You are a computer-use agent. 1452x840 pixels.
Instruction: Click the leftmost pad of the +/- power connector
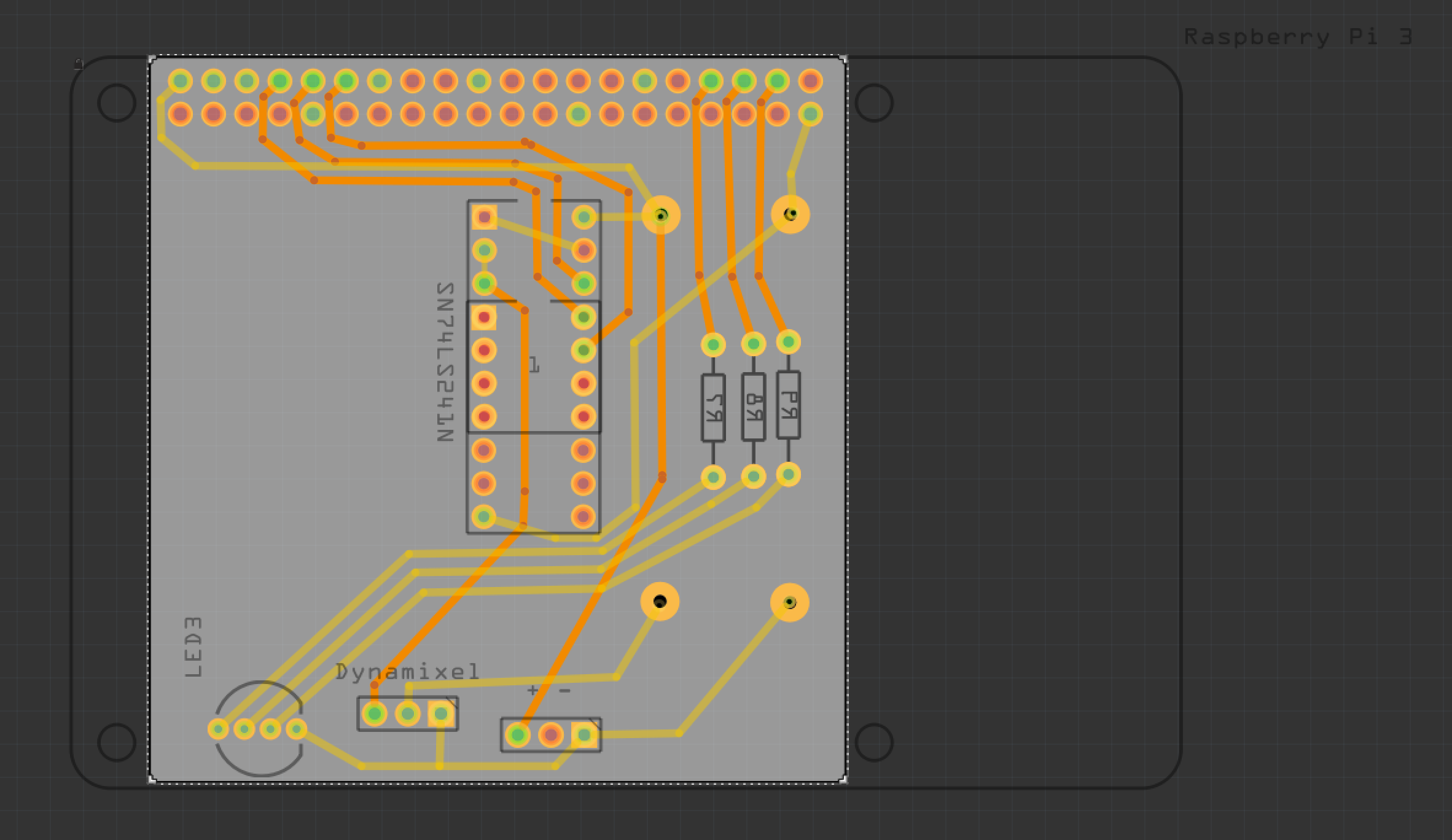(x=518, y=734)
